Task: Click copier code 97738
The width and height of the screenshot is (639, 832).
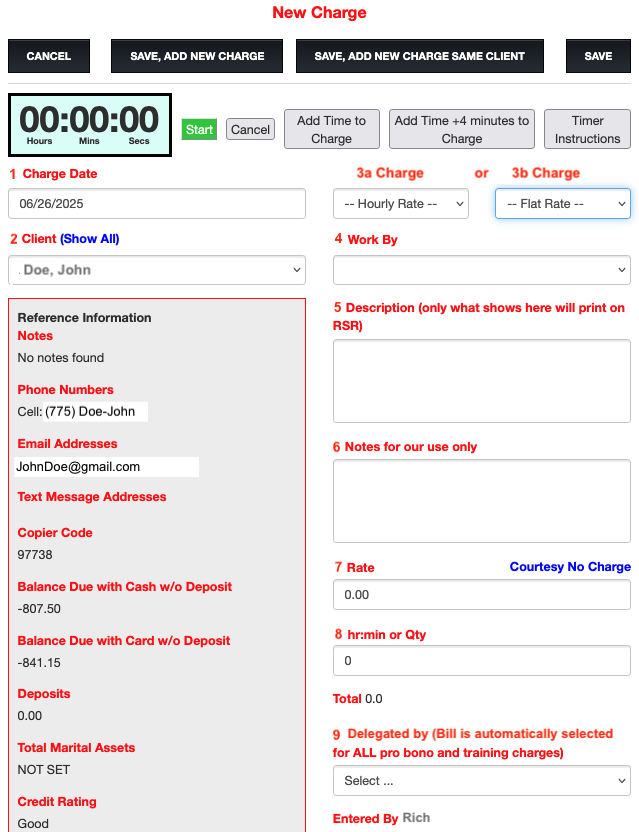Action: pos(35,554)
